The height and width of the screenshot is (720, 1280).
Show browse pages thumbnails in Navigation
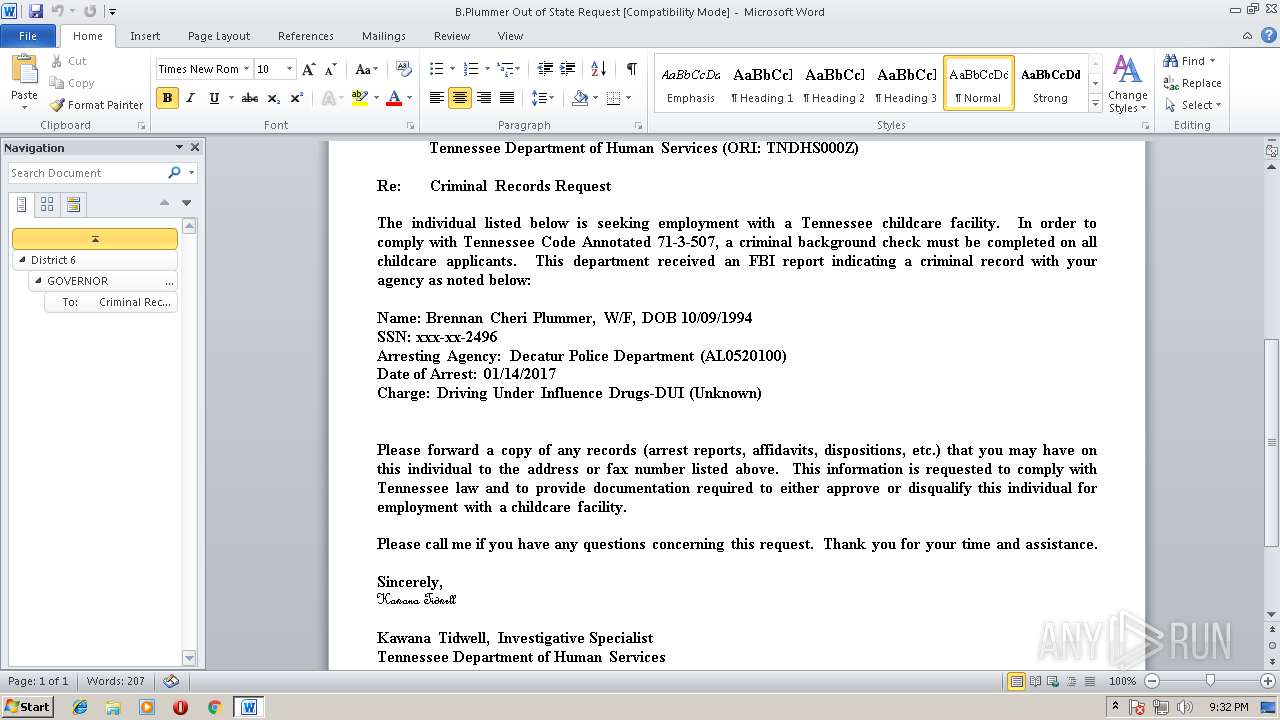(47, 205)
